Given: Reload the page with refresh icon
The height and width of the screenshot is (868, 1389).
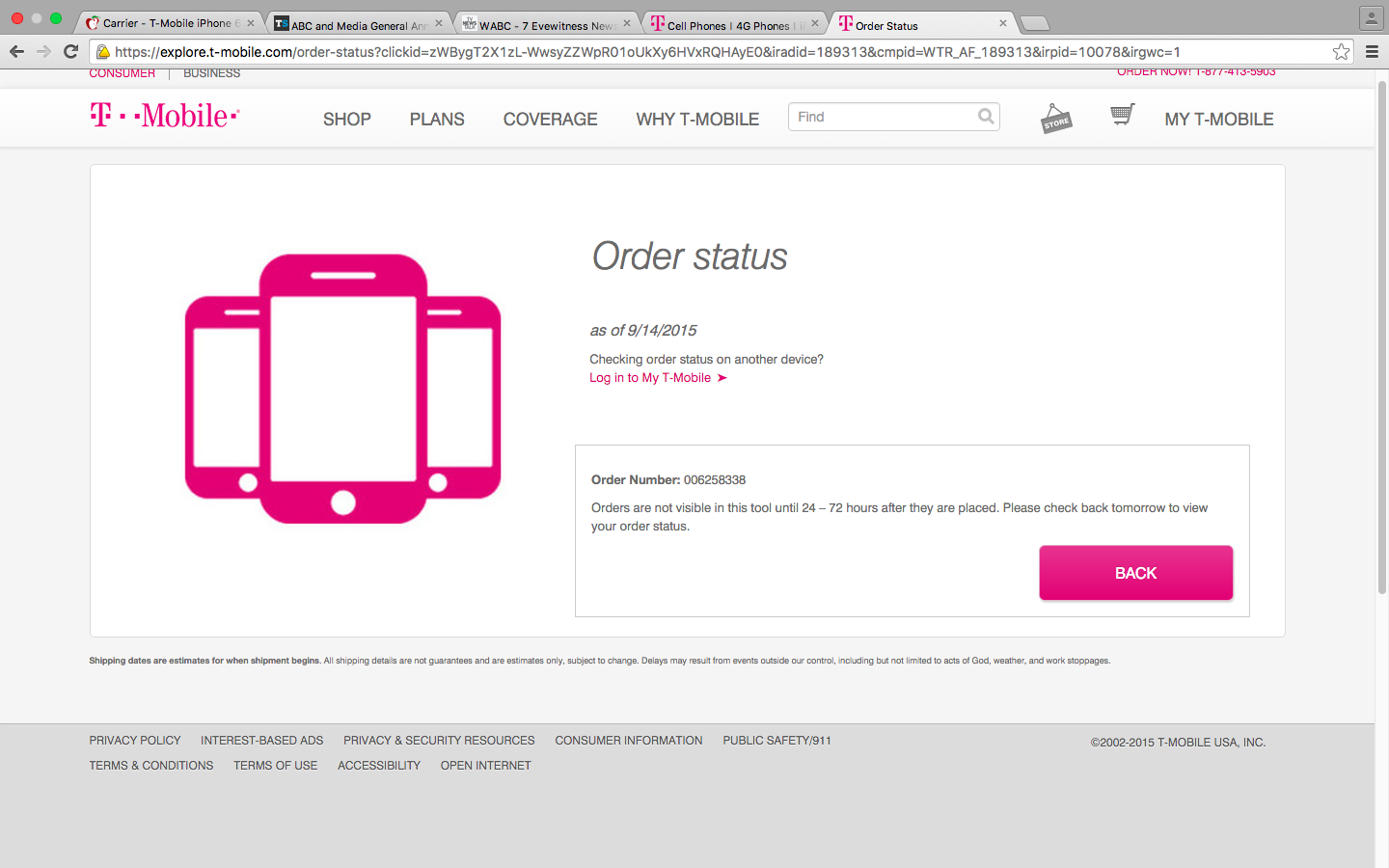Looking at the screenshot, I should click(70, 52).
